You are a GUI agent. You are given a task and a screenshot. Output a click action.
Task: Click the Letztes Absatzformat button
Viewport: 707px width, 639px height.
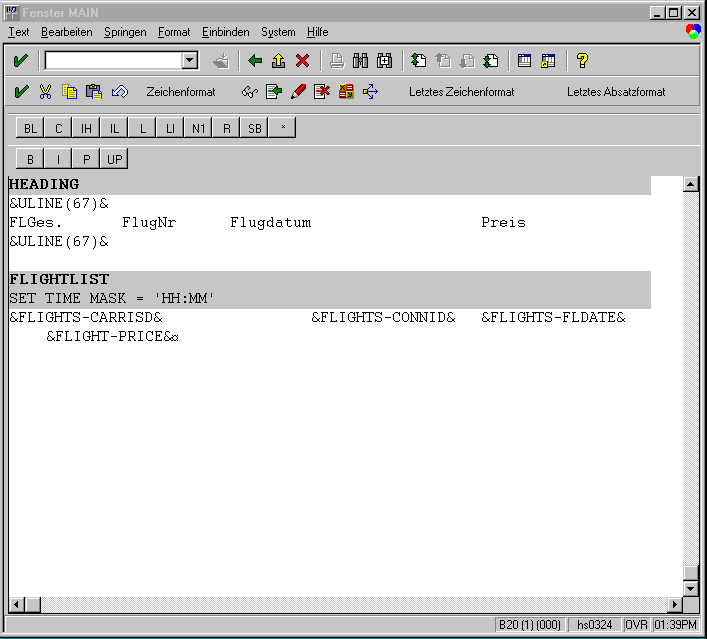615,92
